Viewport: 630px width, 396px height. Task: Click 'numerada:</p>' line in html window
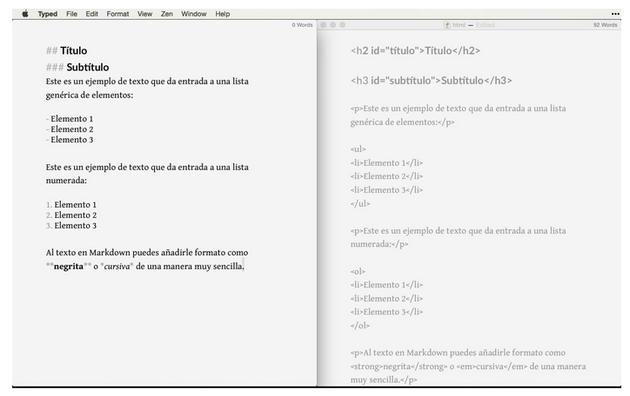click(379, 244)
